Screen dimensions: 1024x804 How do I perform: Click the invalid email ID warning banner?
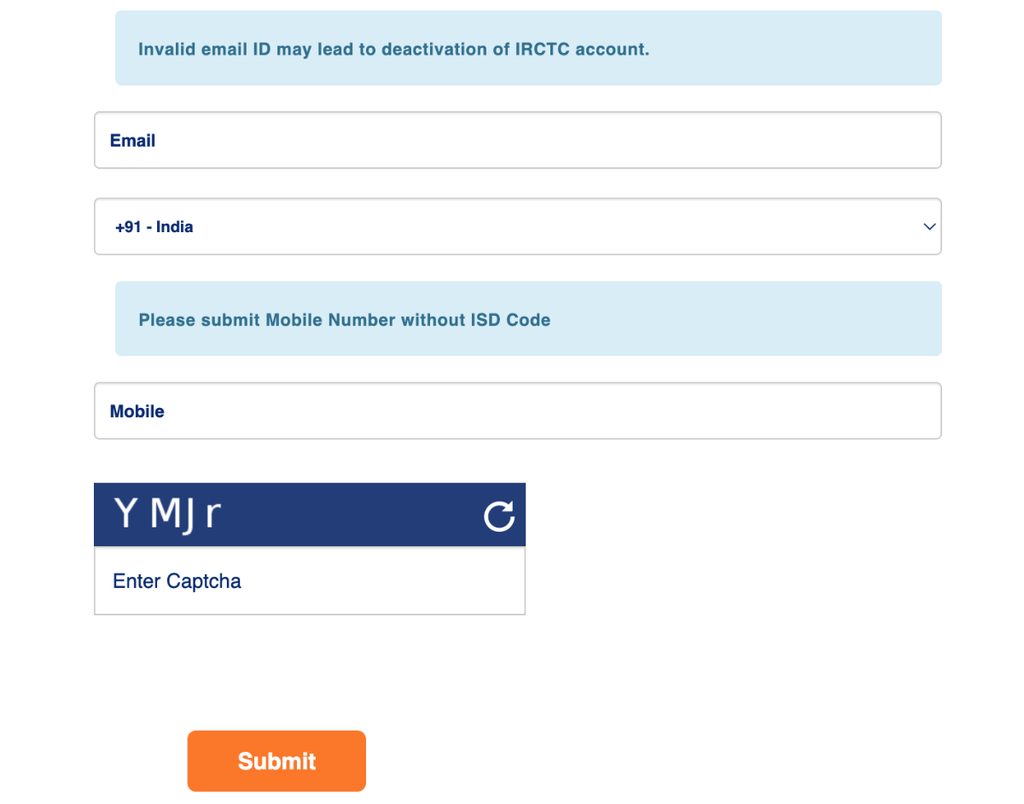528,48
